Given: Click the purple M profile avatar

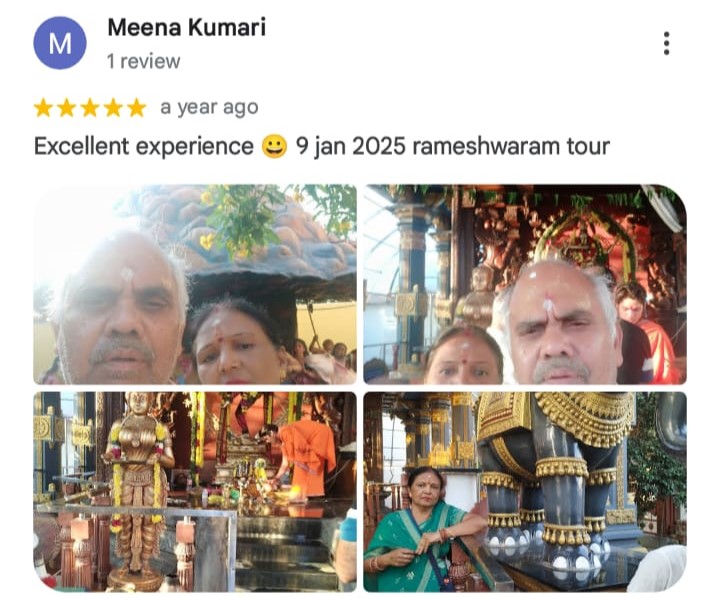Looking at the screenshot, I should pyautogui.click(x=60, y=43).
